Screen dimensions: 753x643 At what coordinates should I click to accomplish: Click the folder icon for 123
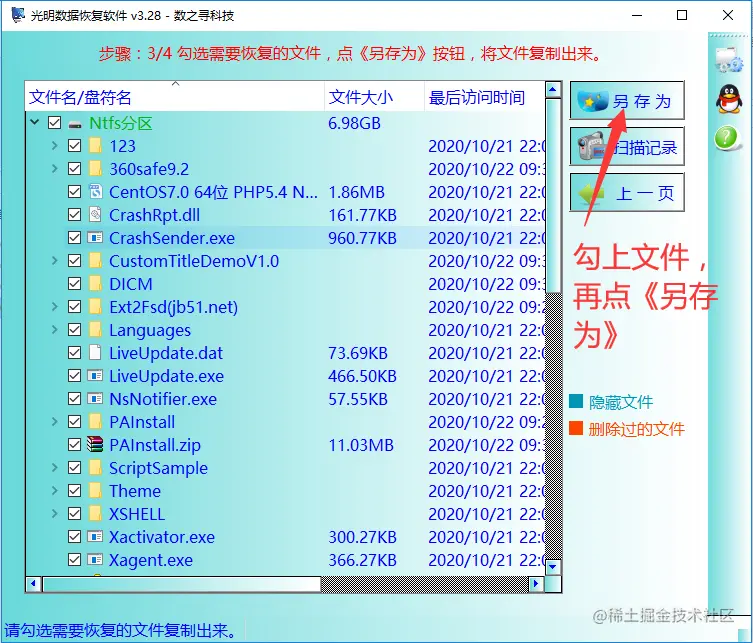point(95,146)
